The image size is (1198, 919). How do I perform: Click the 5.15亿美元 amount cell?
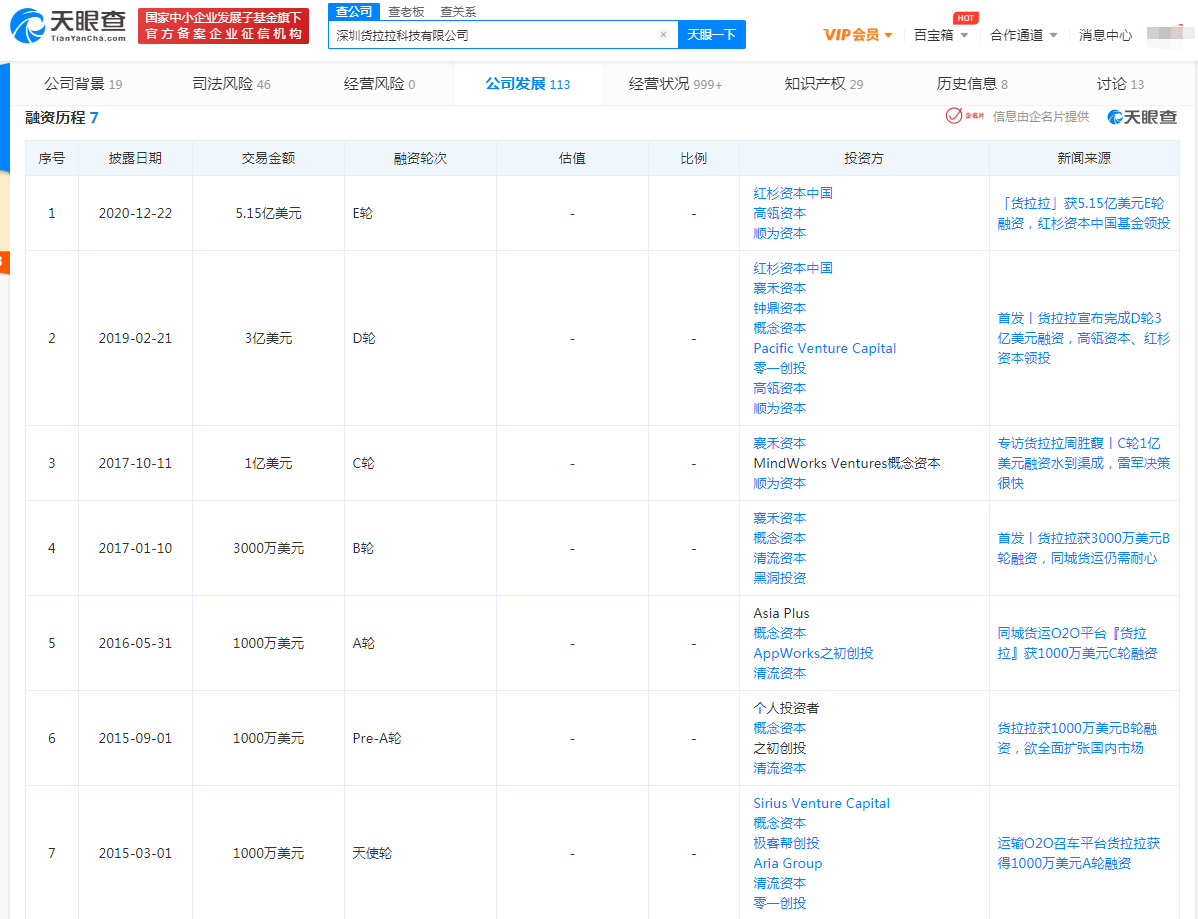coord(268,213)
